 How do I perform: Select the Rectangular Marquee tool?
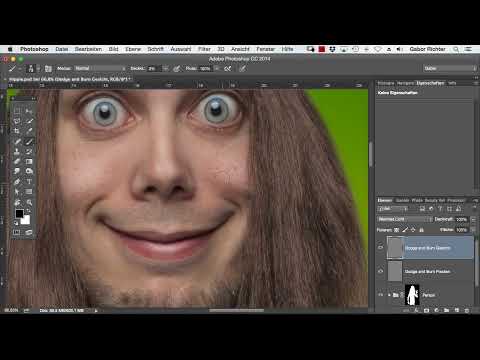tap(17, 111)
